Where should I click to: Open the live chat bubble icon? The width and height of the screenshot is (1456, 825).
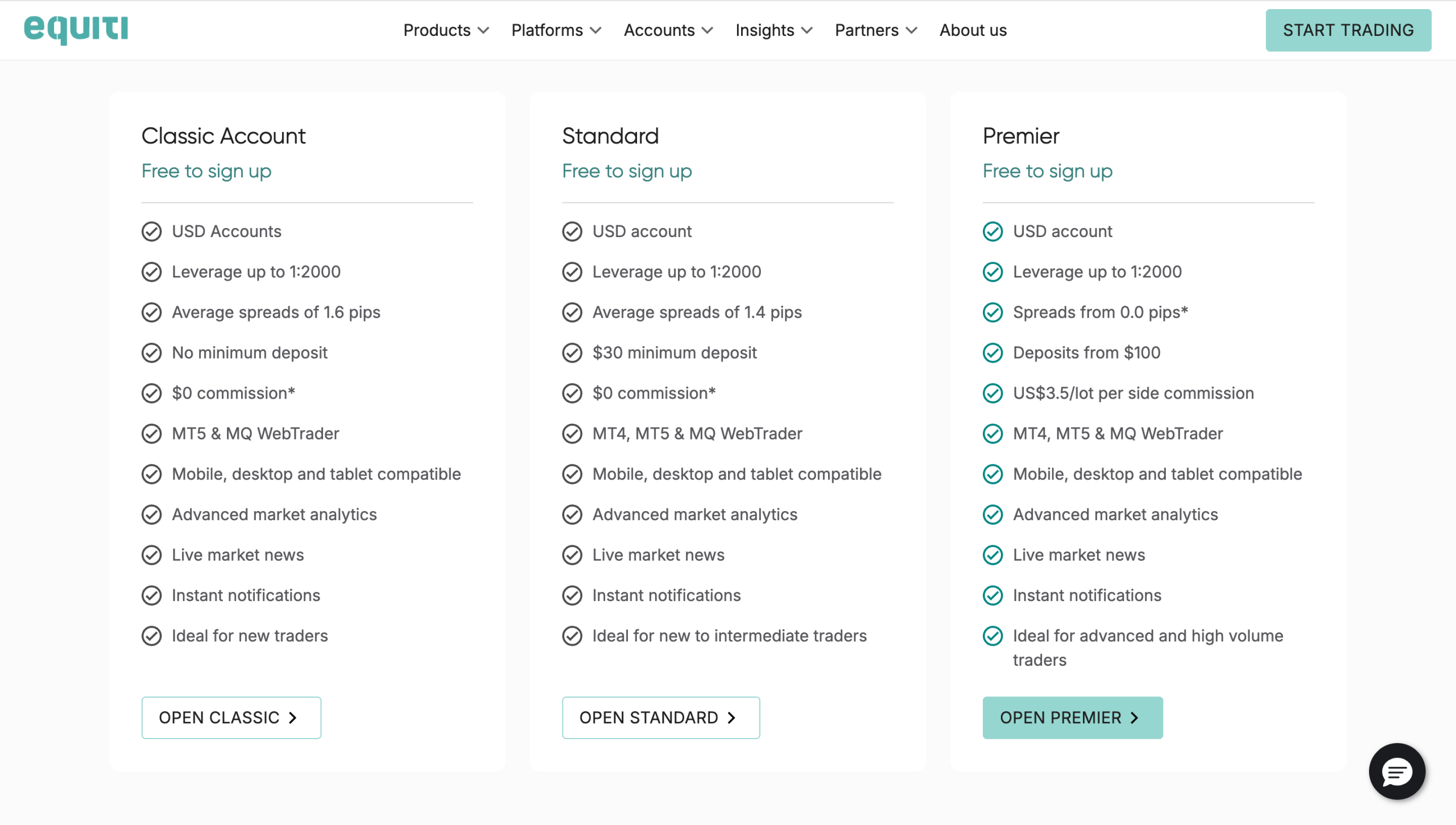(1397, 772)
